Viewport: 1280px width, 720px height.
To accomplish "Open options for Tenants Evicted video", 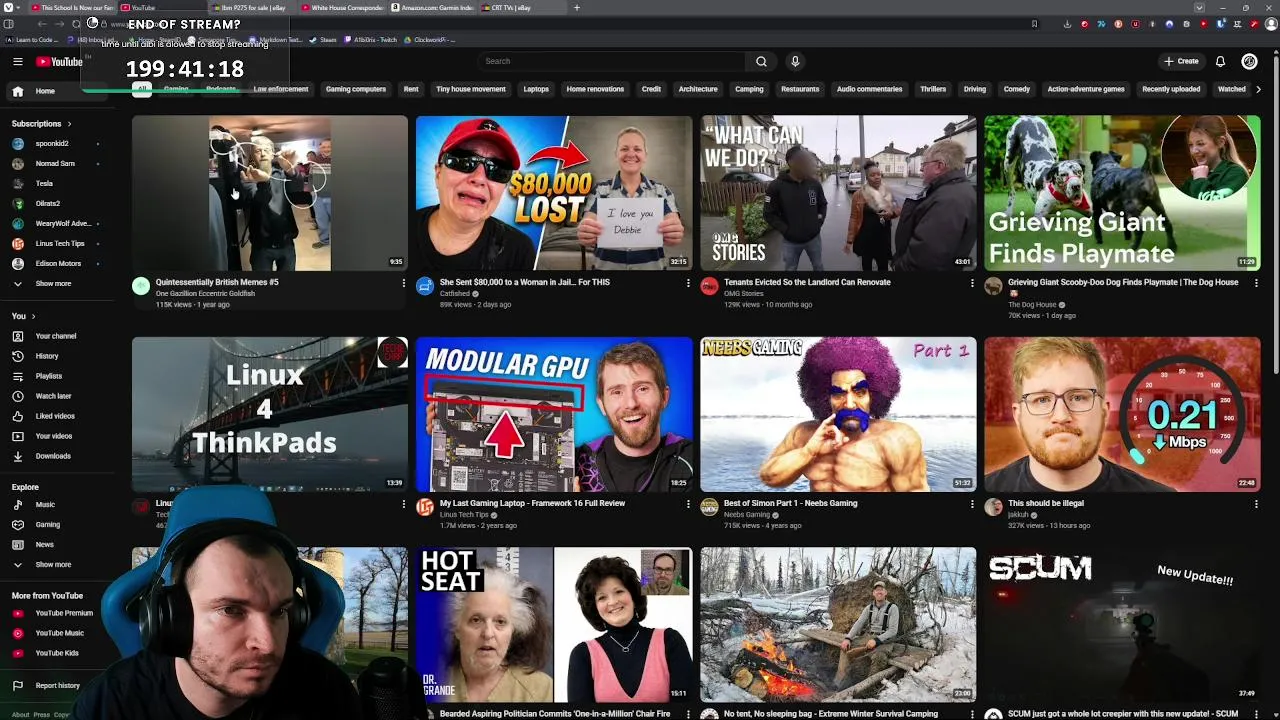I will pyautogui.click(x=971, y=284).
